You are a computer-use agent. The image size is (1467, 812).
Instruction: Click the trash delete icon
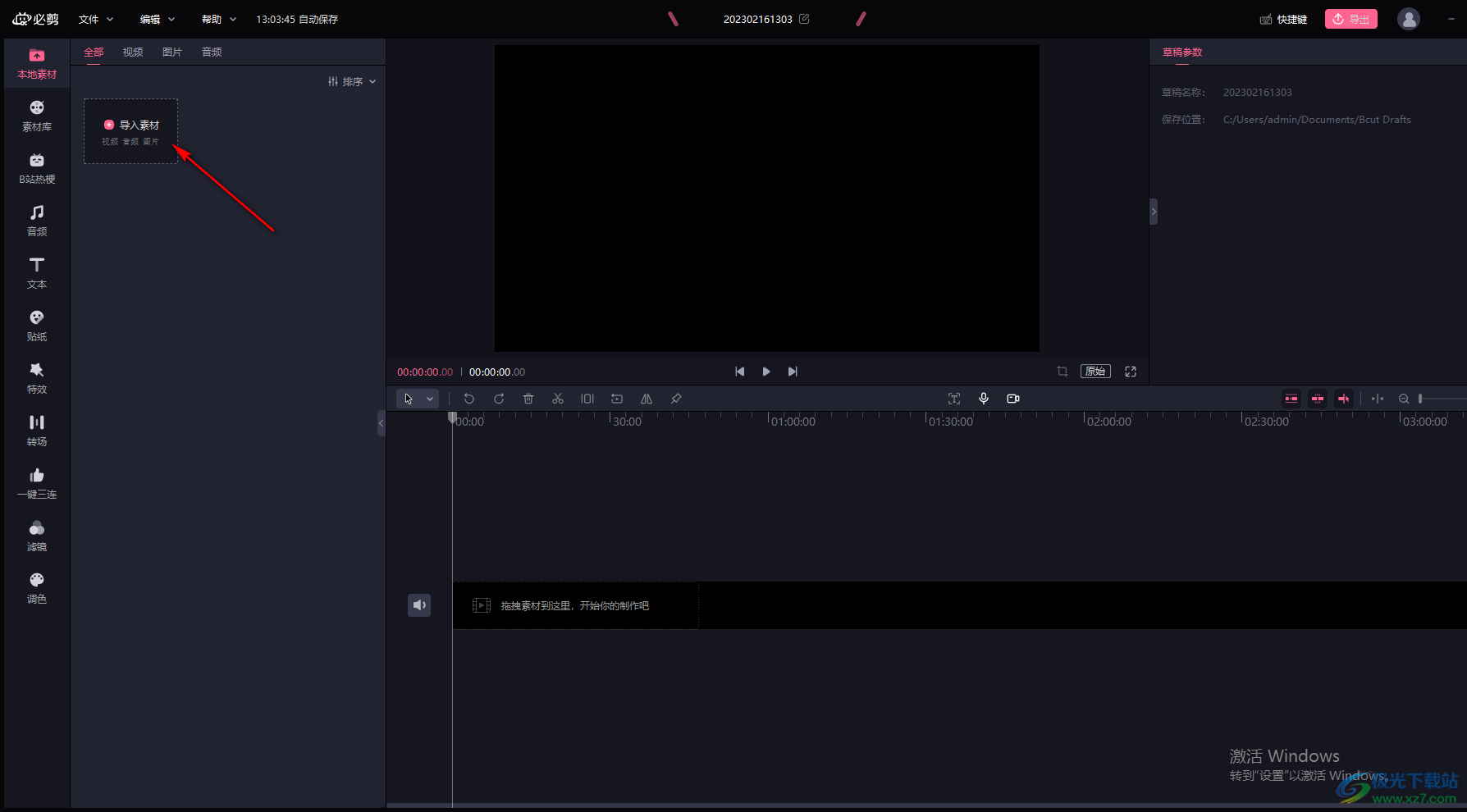tap(528, 399)
